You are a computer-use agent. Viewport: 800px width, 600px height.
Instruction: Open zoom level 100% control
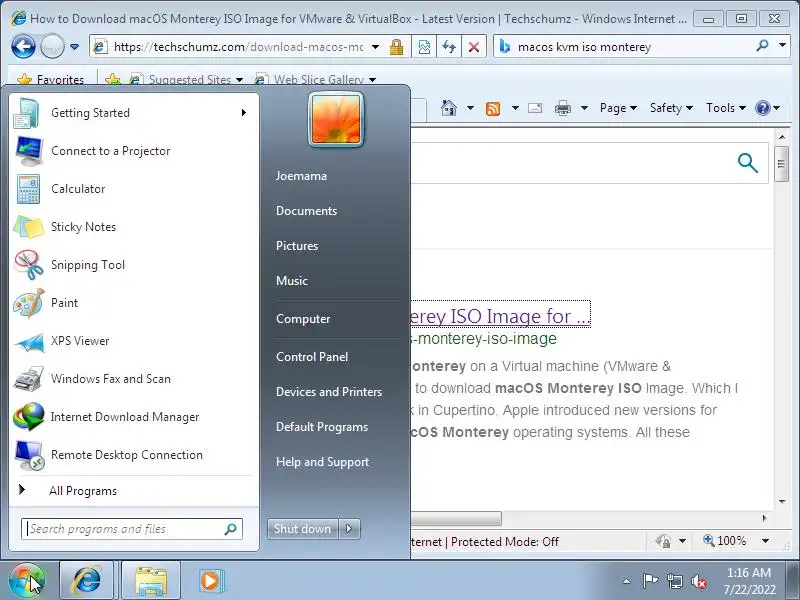click(736, 541)
